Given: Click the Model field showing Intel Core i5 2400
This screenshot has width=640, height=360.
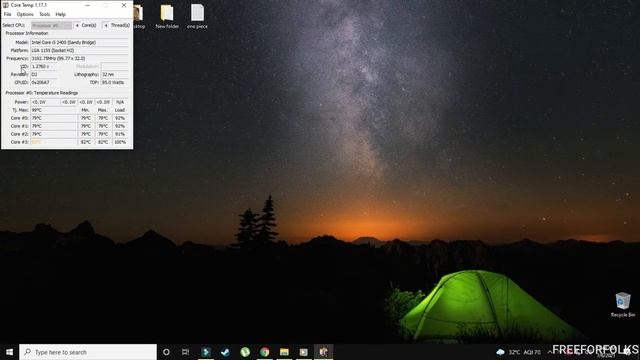Looking at the screenshot, I should 80,42.
